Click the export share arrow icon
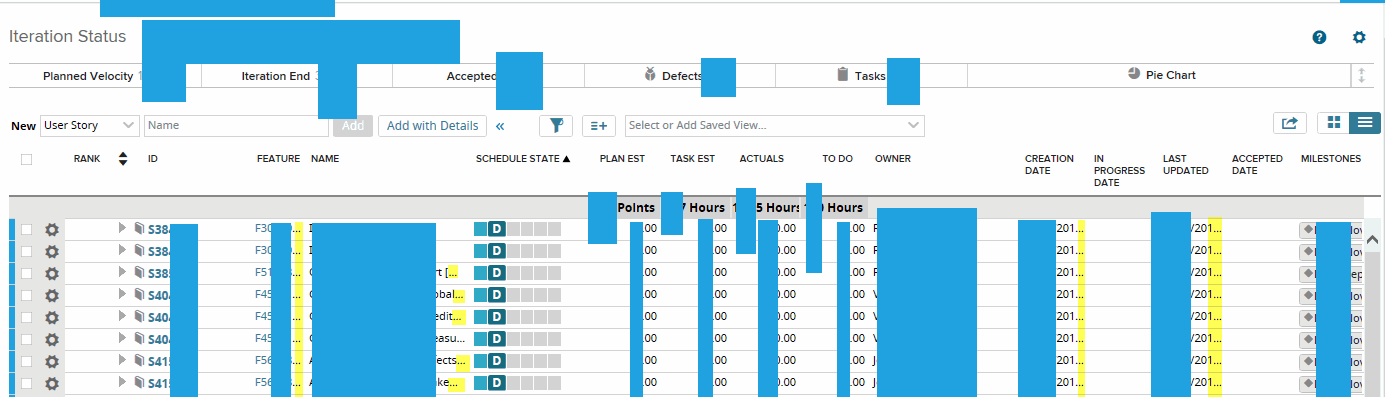The width and height of the screenshot is (1385, 397). 1290,123
